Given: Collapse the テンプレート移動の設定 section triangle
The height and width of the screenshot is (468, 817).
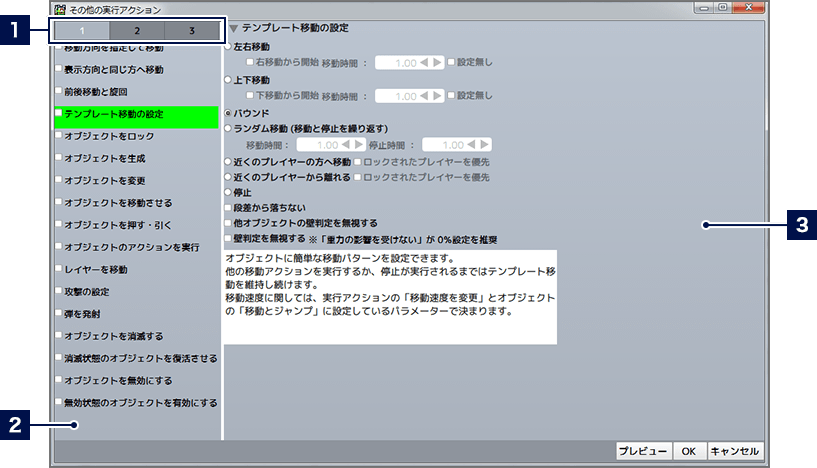Looking at the screenshot, I should tap(233, 30).
